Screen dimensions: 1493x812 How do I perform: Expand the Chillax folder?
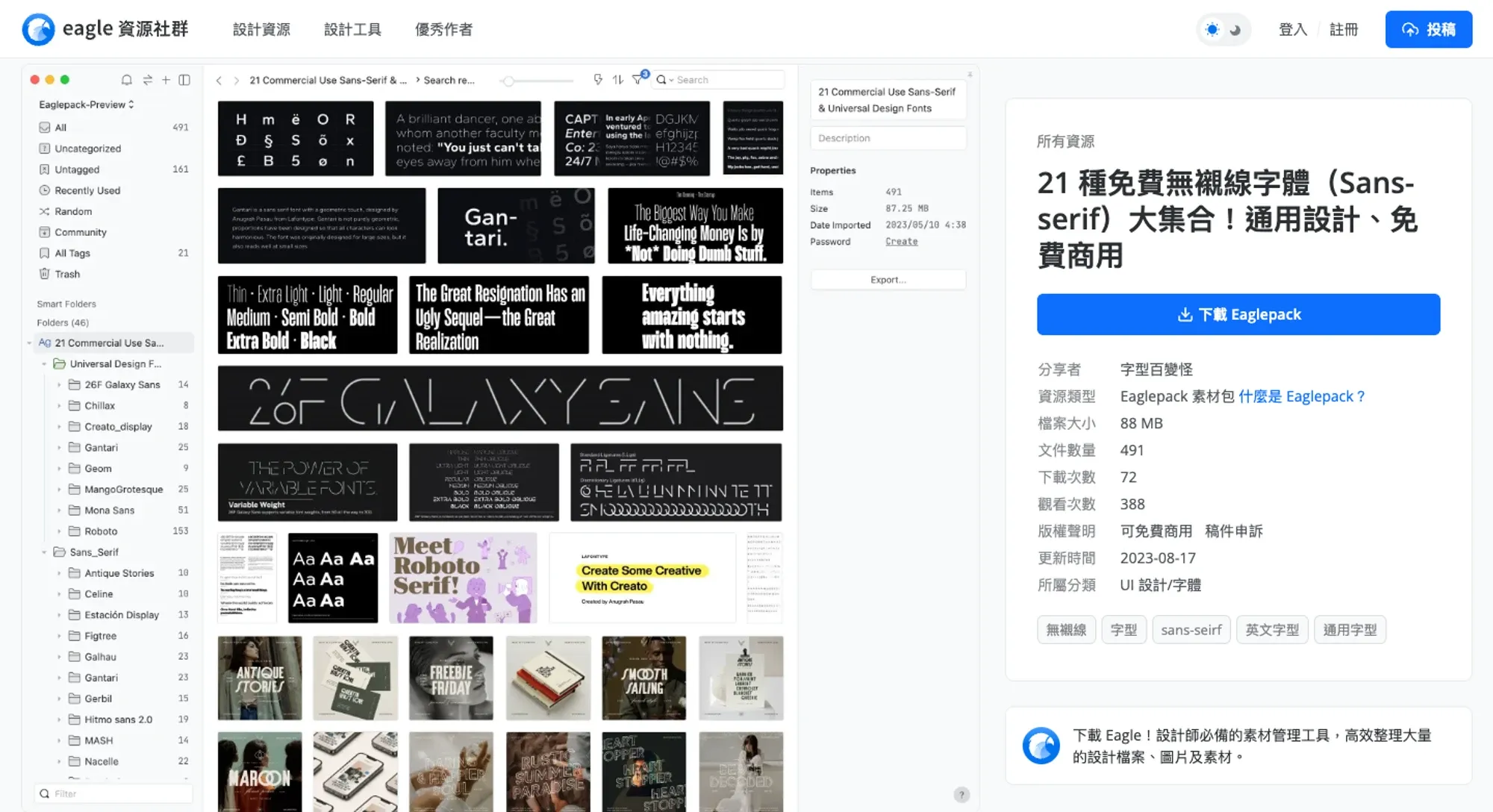[59, 406]
